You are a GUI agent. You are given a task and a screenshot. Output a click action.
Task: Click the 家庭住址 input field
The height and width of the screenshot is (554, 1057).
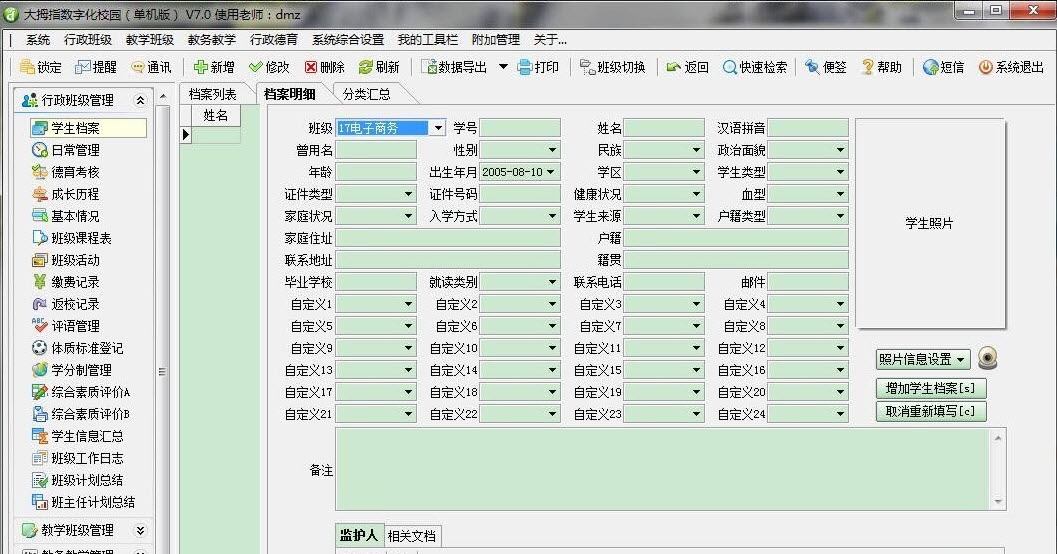[x=448, y=238]
